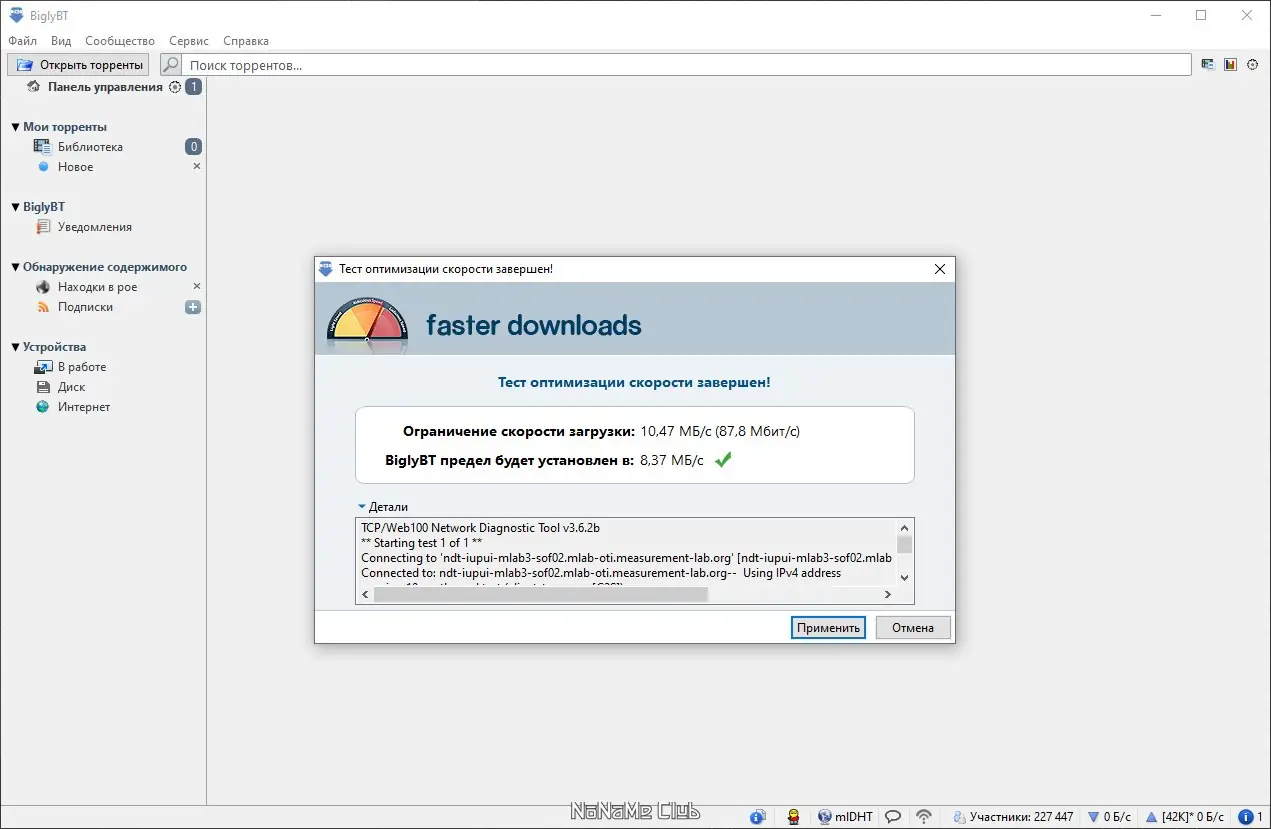Click the green checkmark next to 8,37 МБ/с
1271x829 pixels.
point(723,460)
